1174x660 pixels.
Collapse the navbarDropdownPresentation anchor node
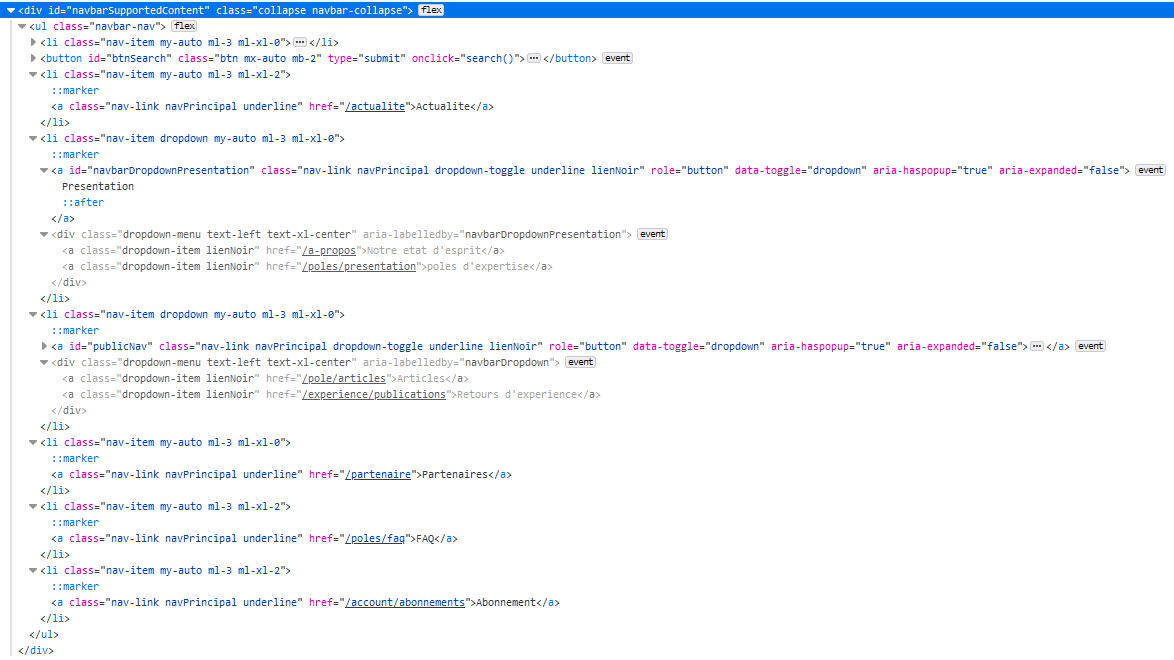(45, 170)
